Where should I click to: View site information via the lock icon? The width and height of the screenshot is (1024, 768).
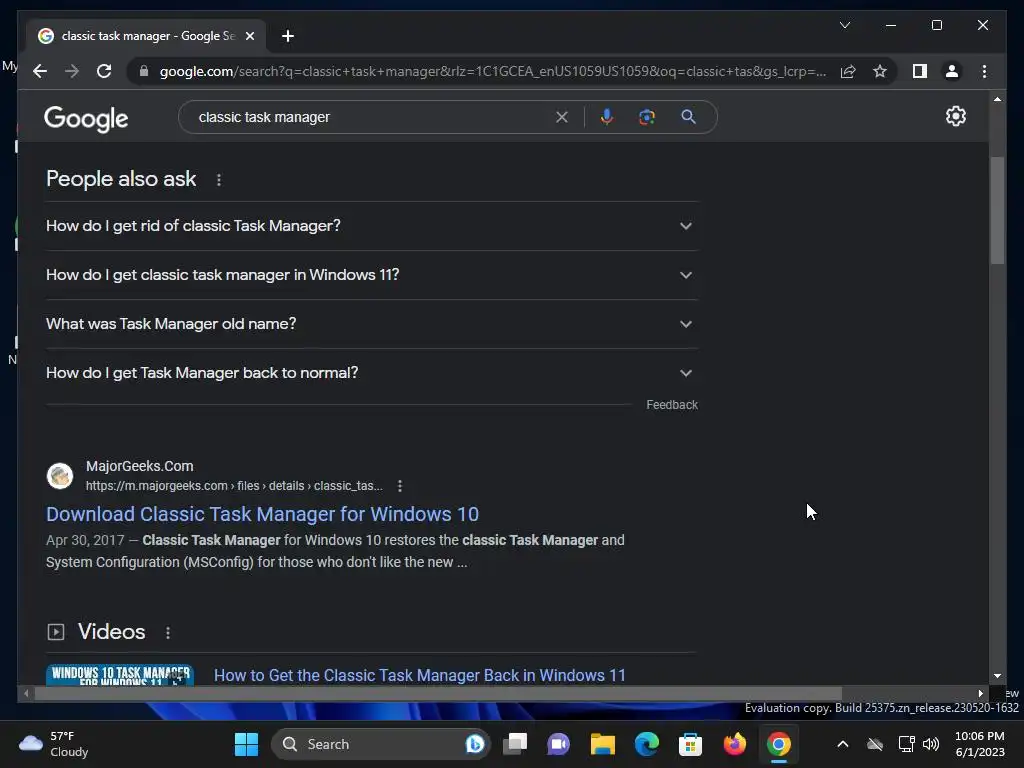click(x=144, y=71)
